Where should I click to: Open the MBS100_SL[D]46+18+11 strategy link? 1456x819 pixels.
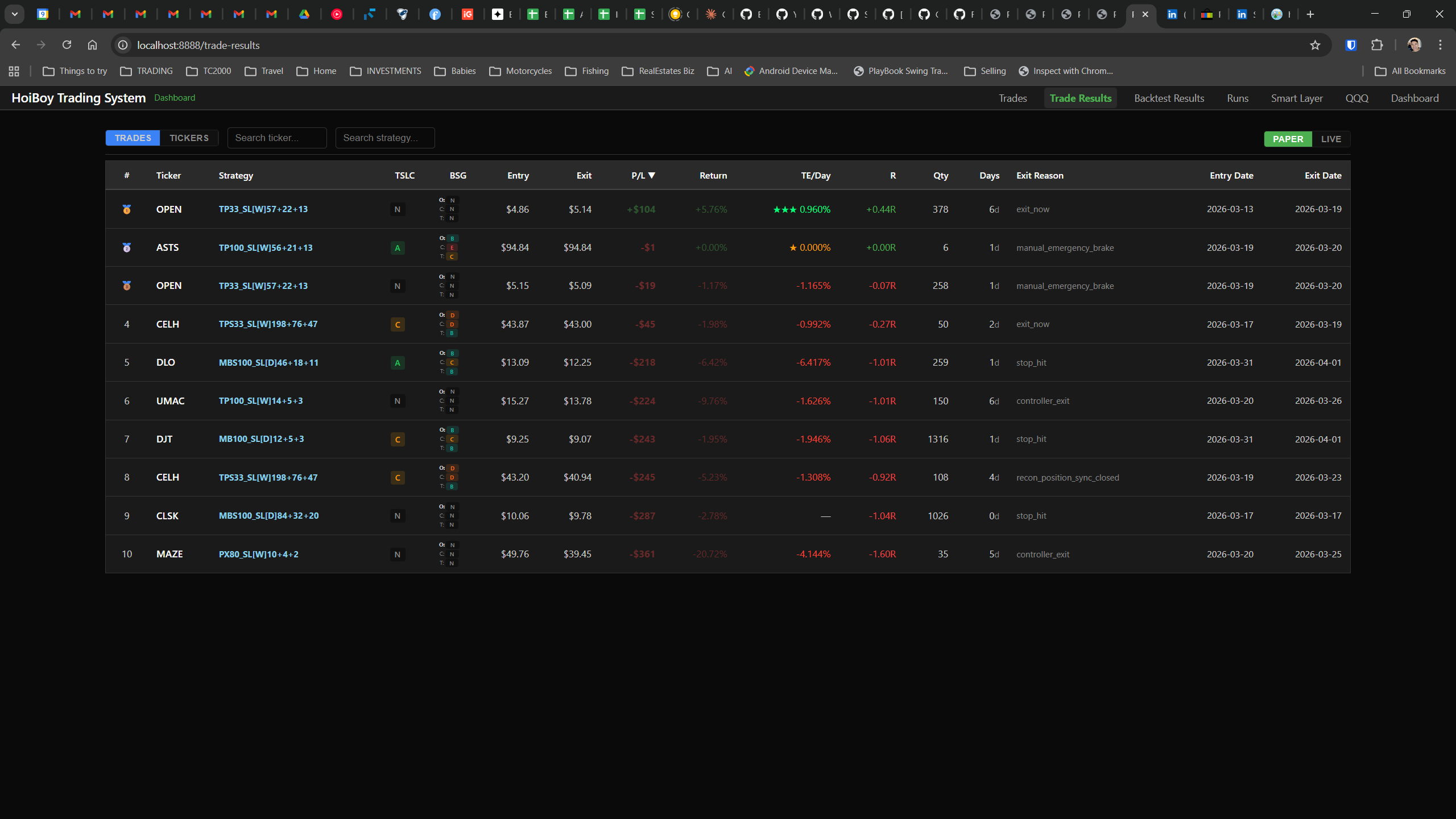point(268,362)
